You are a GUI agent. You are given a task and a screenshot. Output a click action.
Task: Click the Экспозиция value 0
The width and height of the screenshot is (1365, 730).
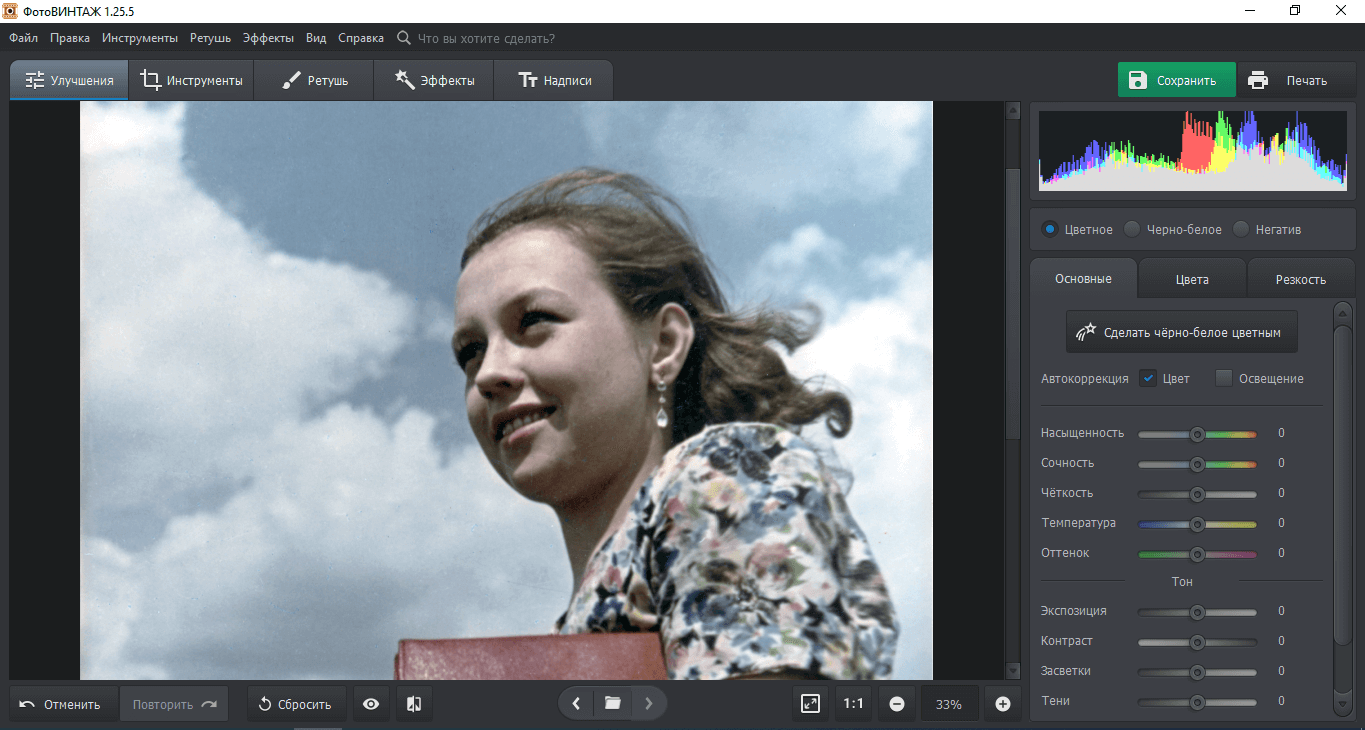point(1281,611)
